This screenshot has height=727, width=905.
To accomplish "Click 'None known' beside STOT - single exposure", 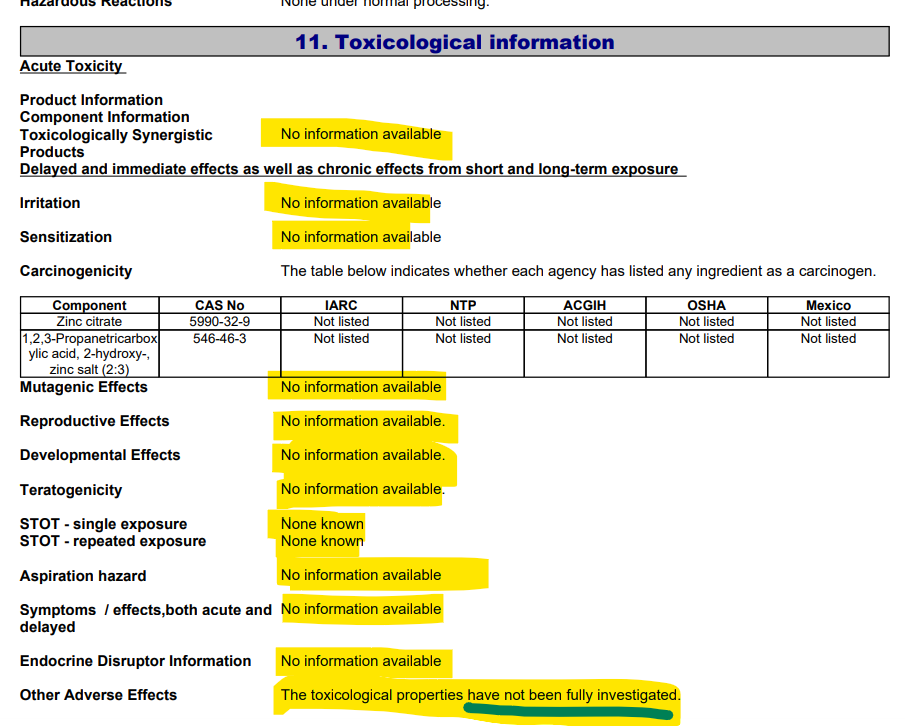I will coord(322,524).
